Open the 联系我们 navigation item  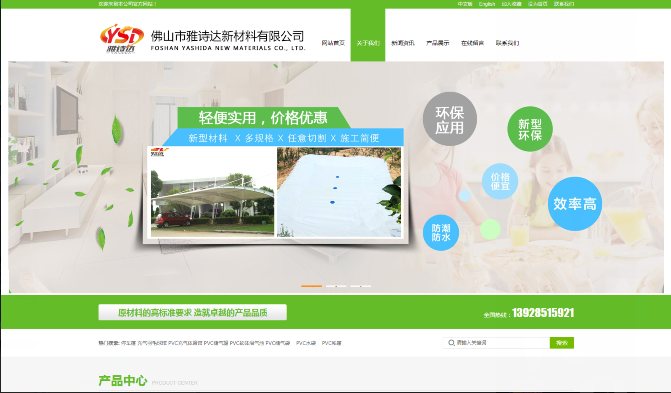point(508,43)
